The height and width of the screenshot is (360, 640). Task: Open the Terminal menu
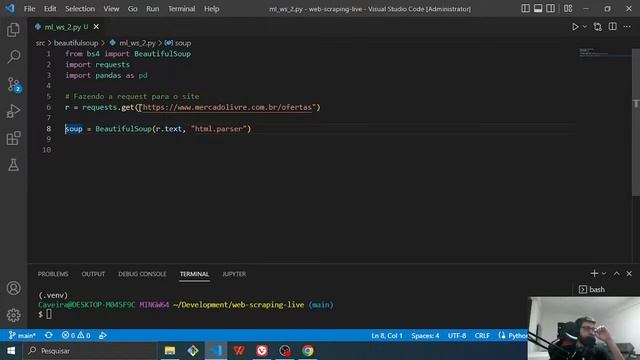pyautogui.click(x=181, y=9)
